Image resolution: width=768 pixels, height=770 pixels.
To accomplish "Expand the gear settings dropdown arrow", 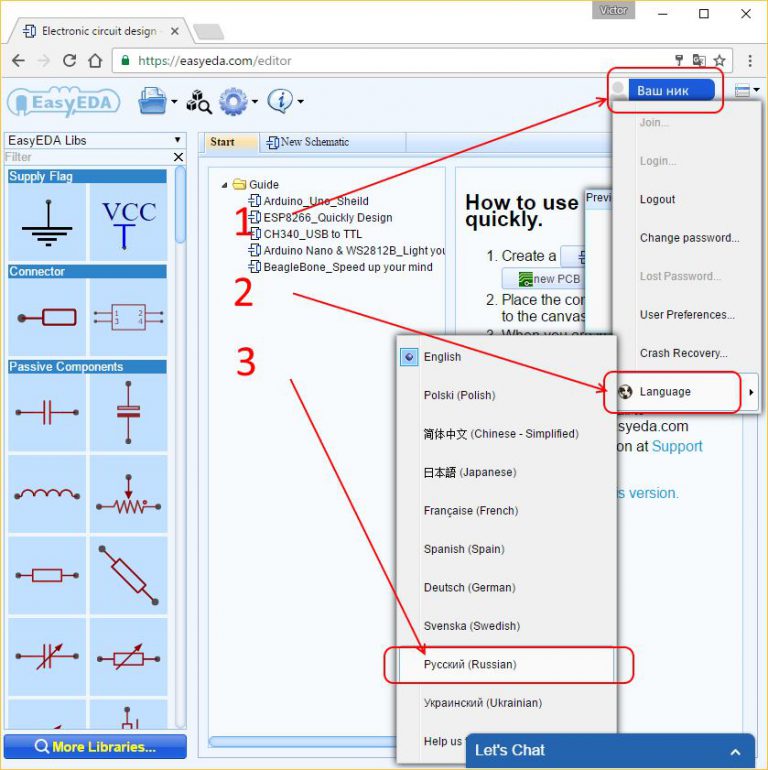I will (254, 102).
